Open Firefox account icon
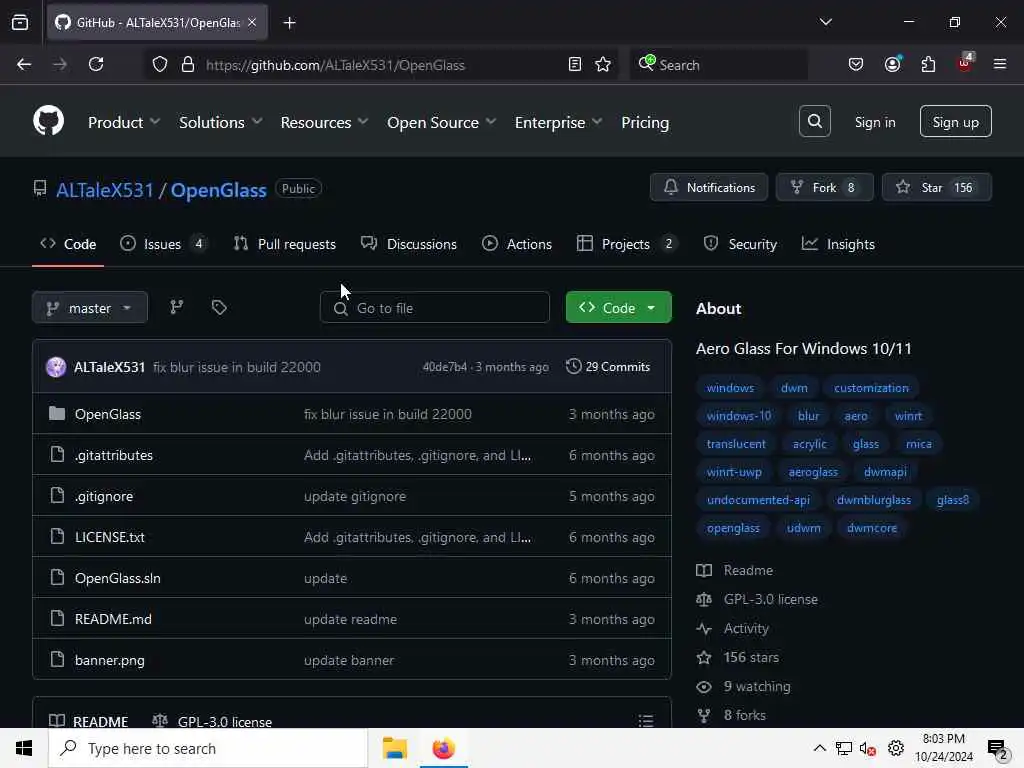The image size is (1024, 768). 893,64
